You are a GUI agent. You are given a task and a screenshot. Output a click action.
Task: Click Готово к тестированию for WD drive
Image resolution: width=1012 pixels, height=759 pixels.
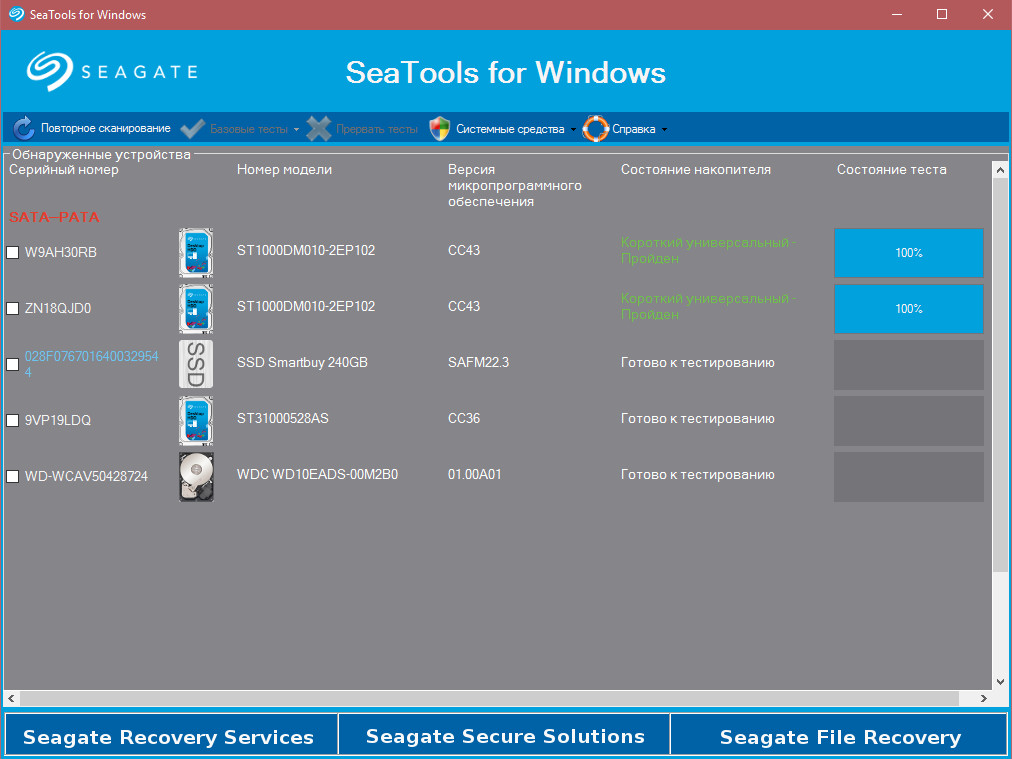click(698, 474)
